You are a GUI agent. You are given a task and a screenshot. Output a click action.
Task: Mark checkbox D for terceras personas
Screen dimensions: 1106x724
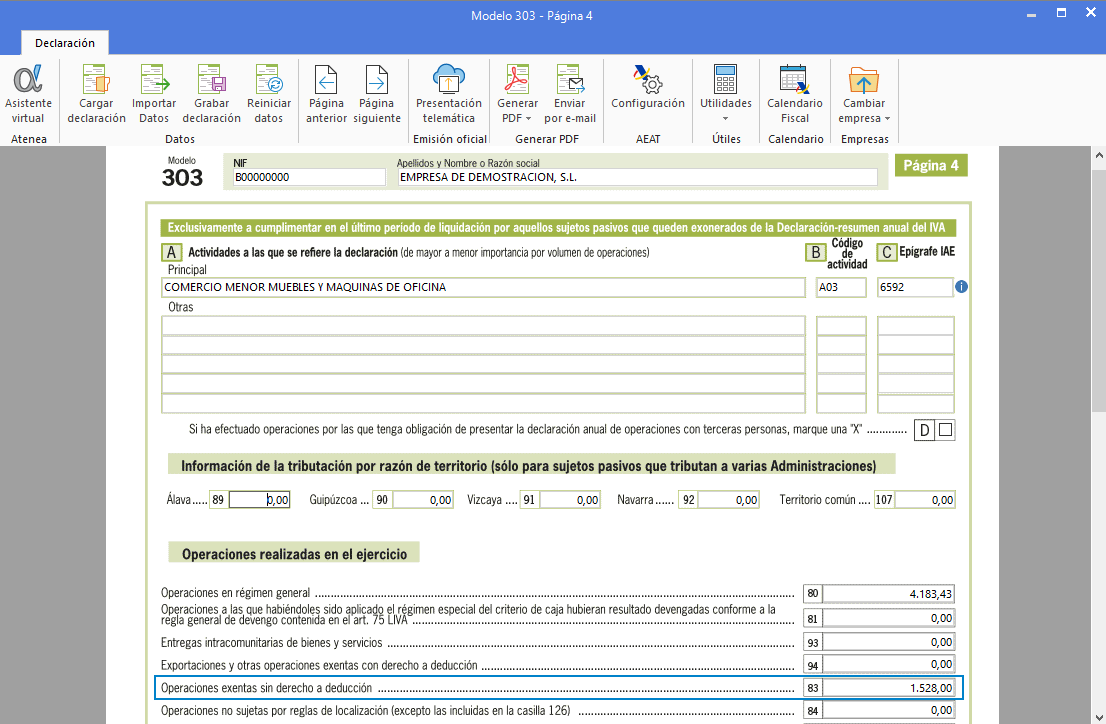(x=946, y=429)
